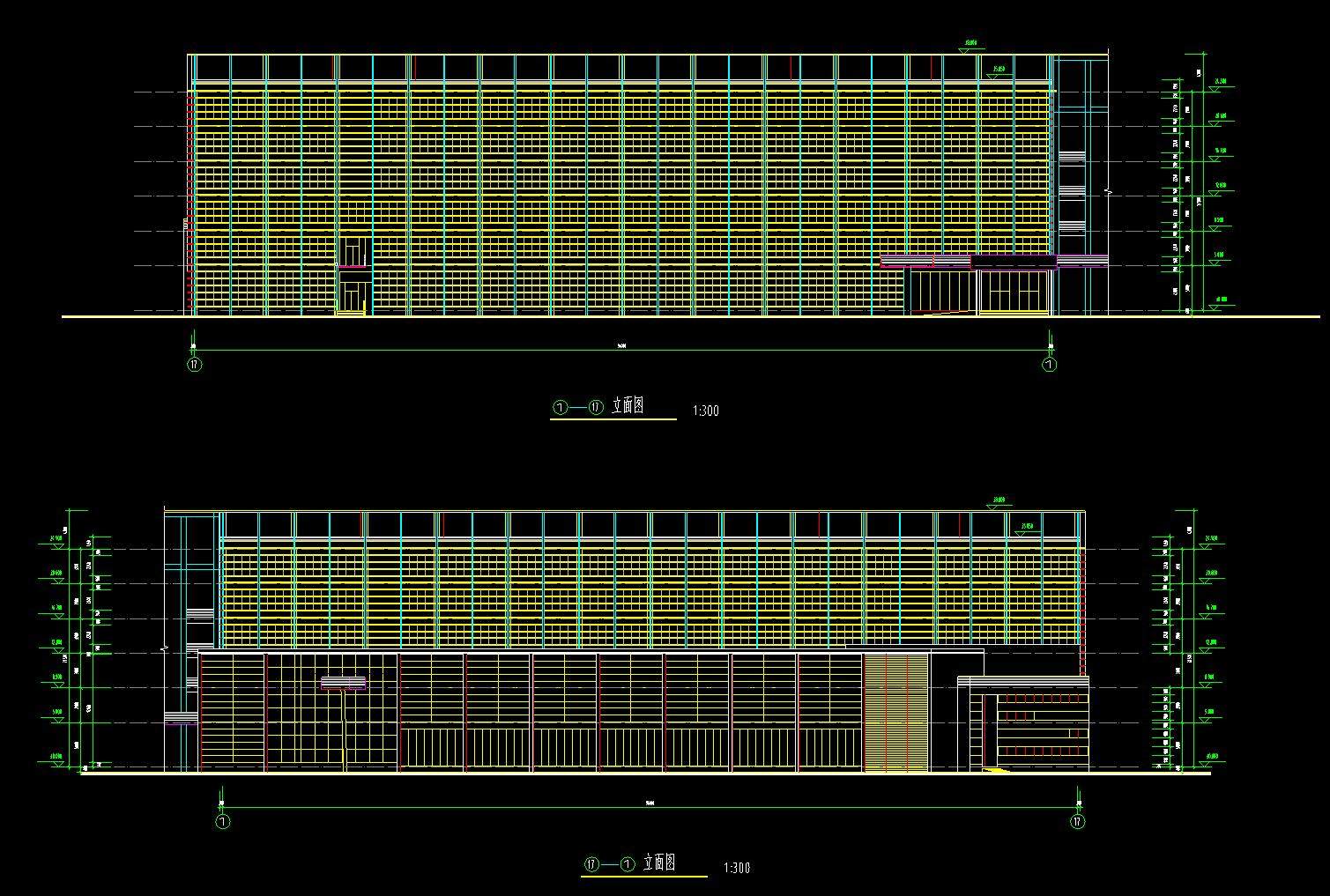Click the break line symbol right of upper elevation
Screen dimensions: 1330x896
coord(1108,191)
